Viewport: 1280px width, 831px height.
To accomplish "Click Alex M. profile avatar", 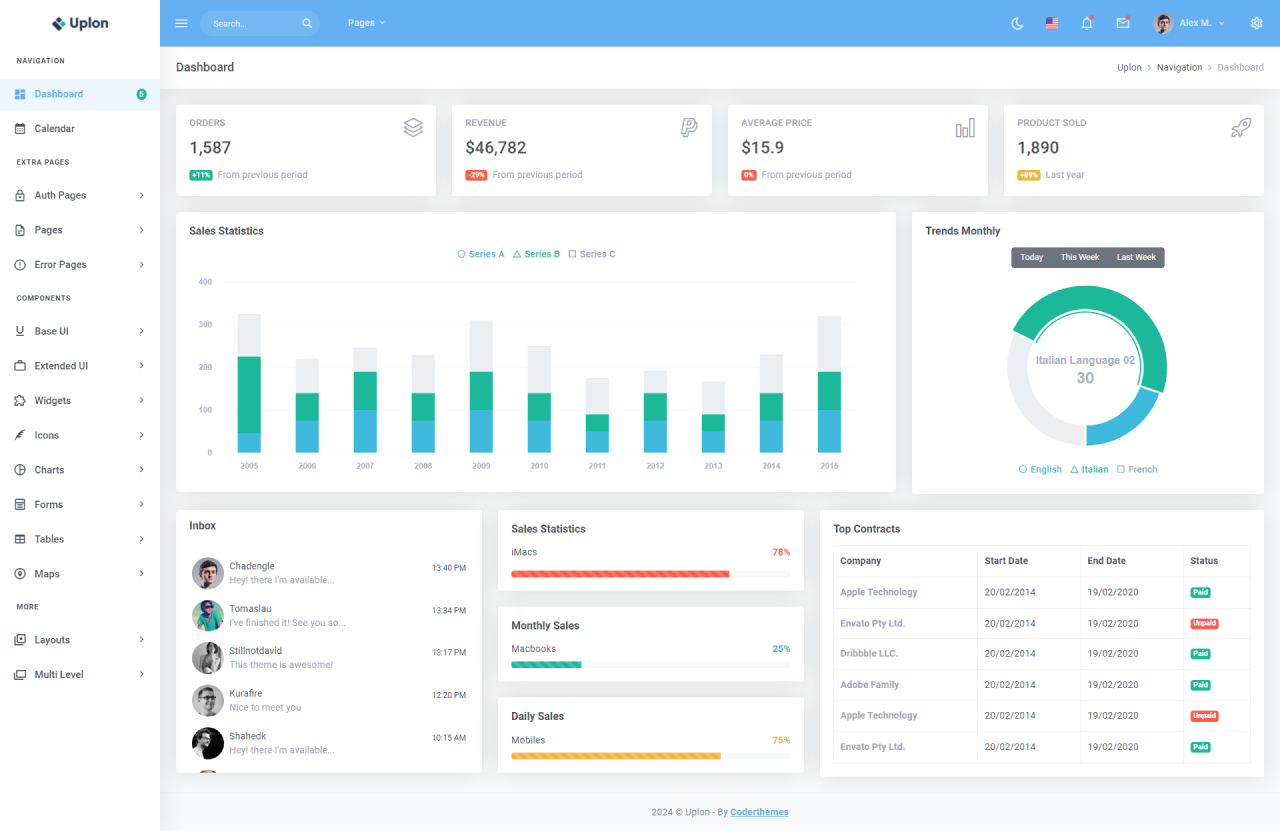I will [1163, 23].
